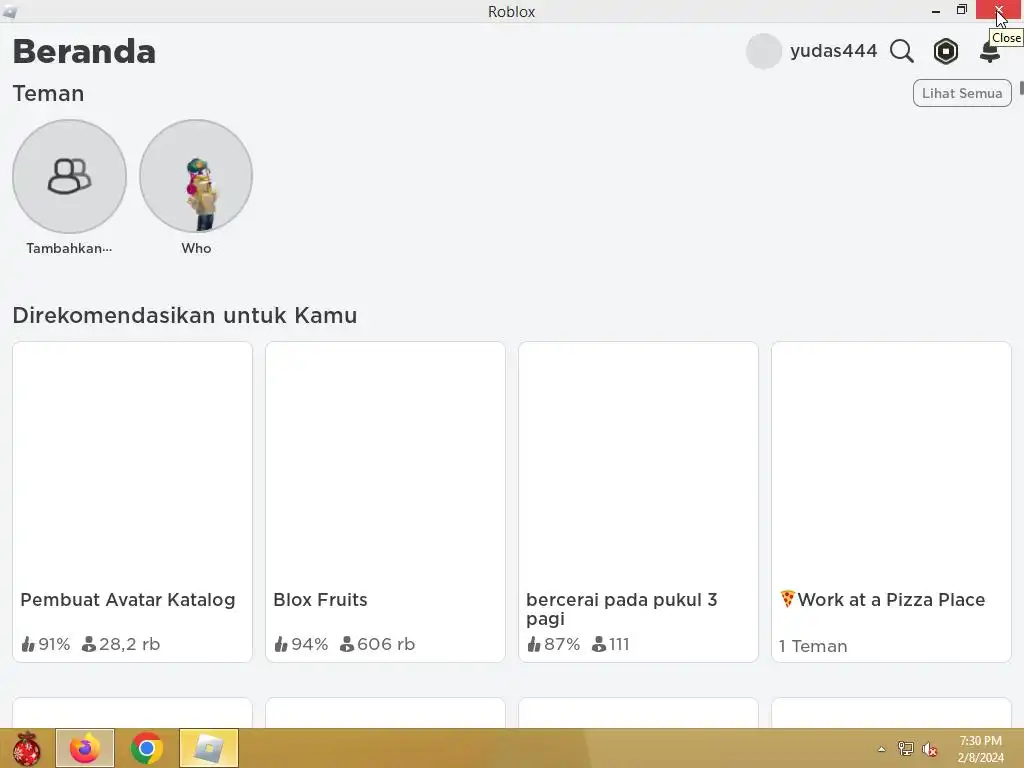Click the Teman section heading
Screen dimensions: 1024x768
48,93
